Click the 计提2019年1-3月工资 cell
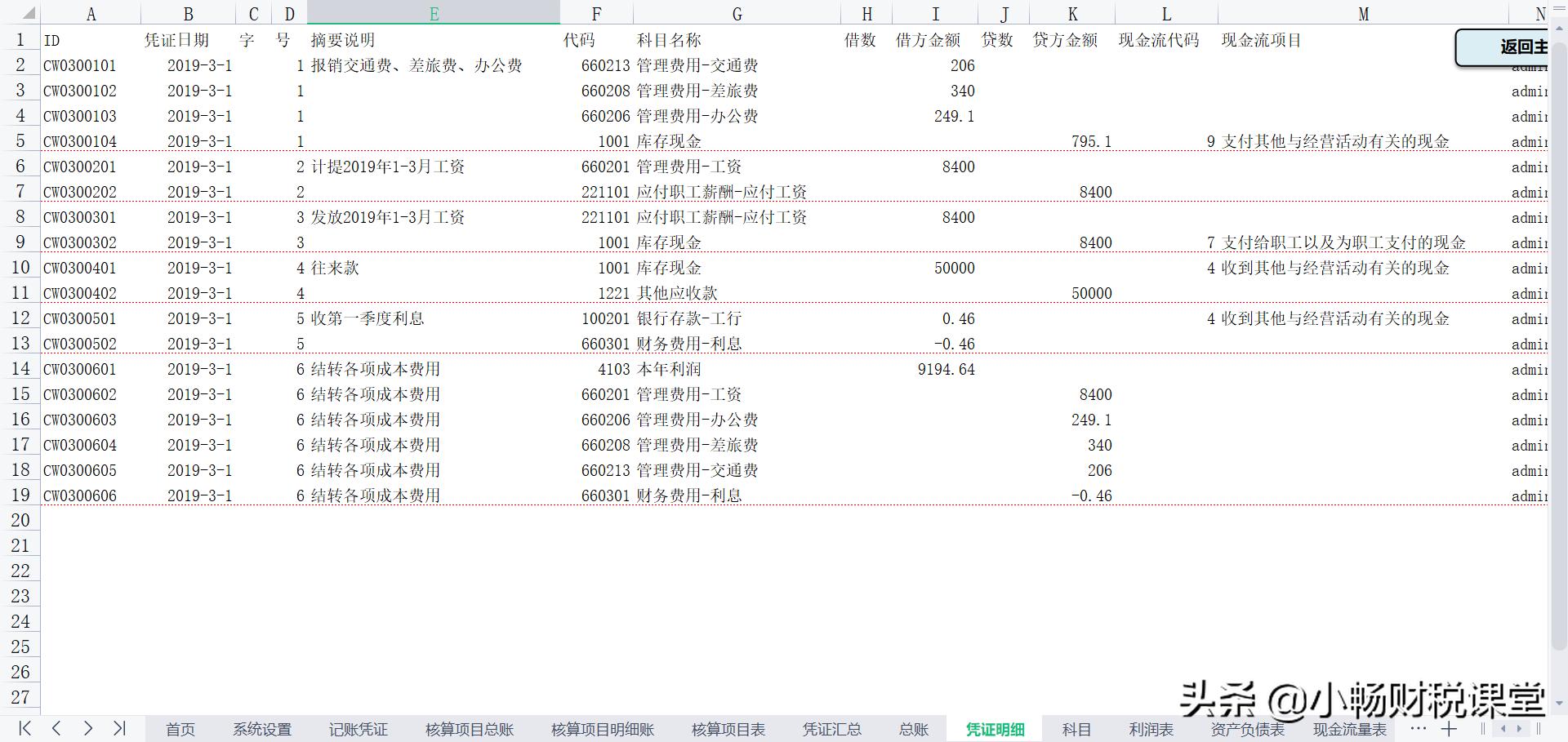1568x742 pixels. pos(434,167)
